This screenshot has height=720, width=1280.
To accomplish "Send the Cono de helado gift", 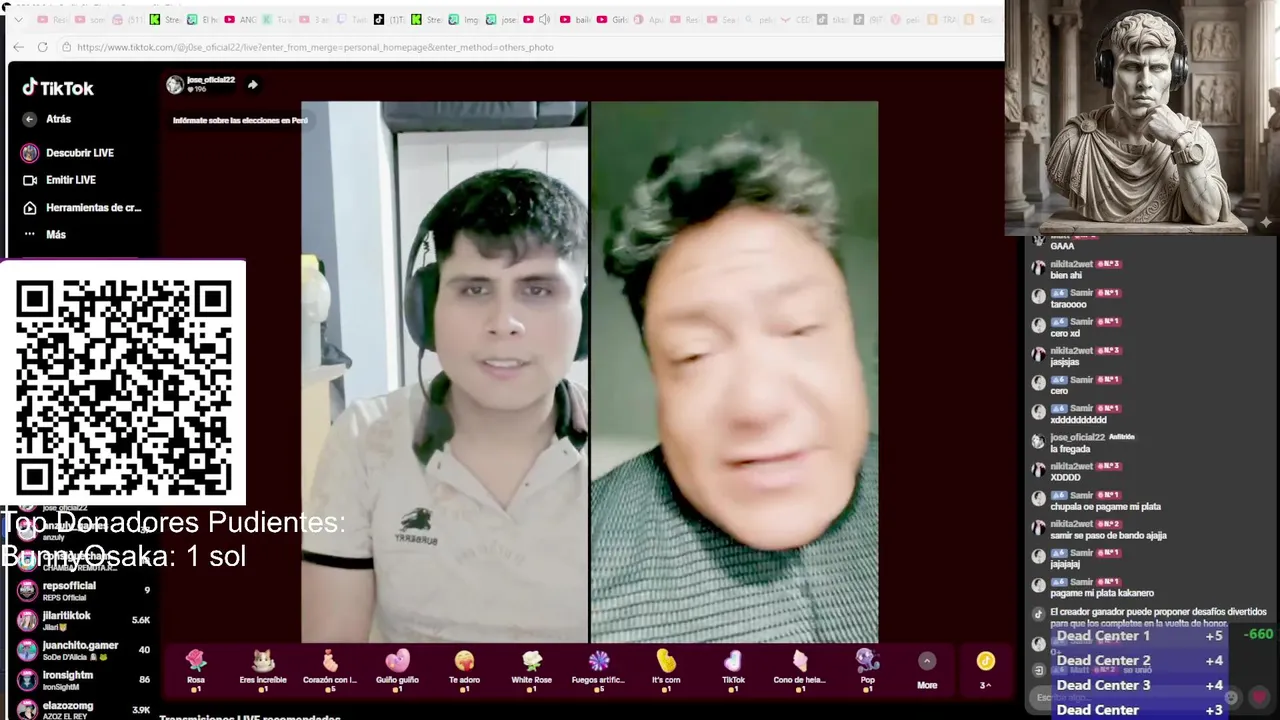I will click(x=800, y=670).
